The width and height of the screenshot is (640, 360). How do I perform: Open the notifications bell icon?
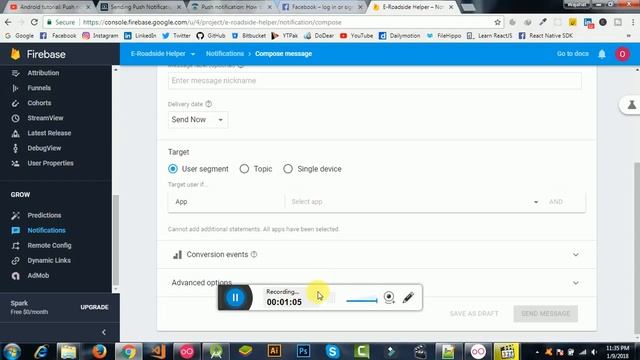coord(602,54)
